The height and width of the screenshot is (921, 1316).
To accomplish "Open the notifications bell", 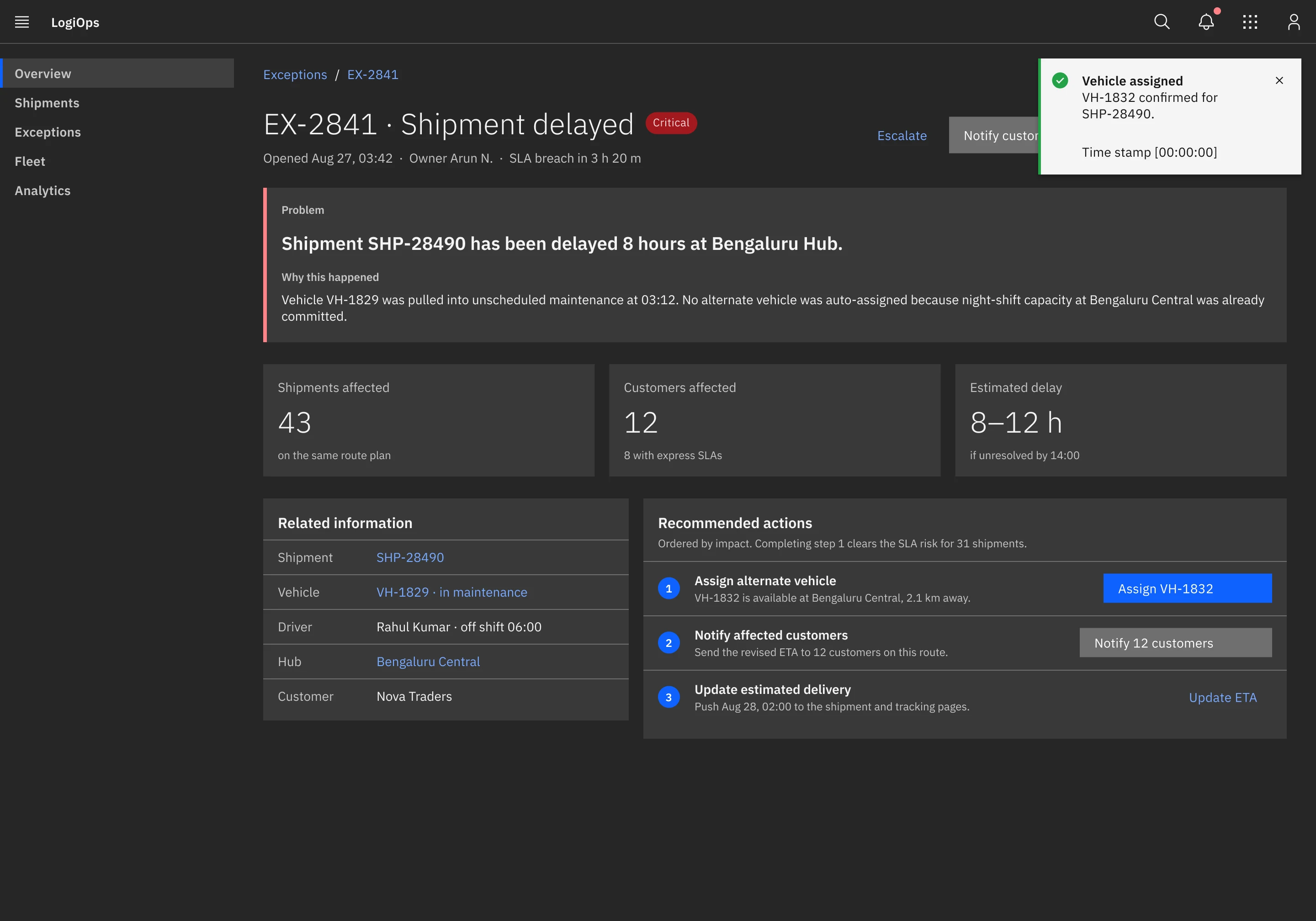I will coord(1206,22).
